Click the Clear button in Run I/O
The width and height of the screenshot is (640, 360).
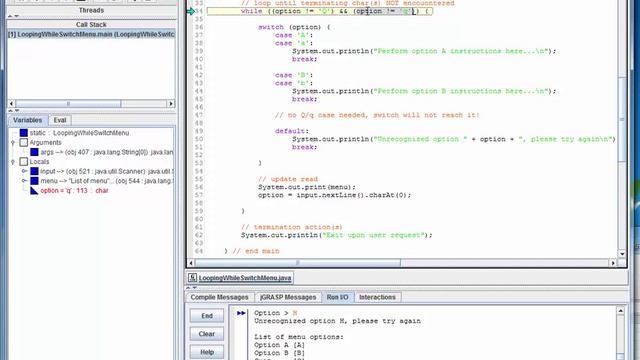pos(207,334)
